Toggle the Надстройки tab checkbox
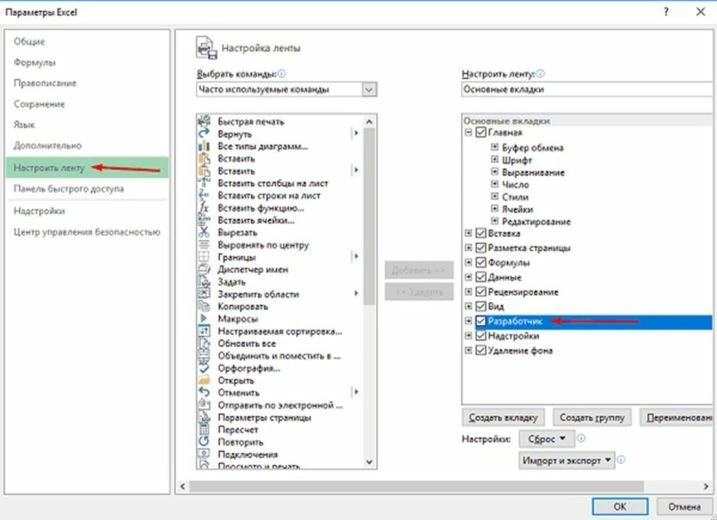This screenshot has width=717, height=520. click(481, 336)
